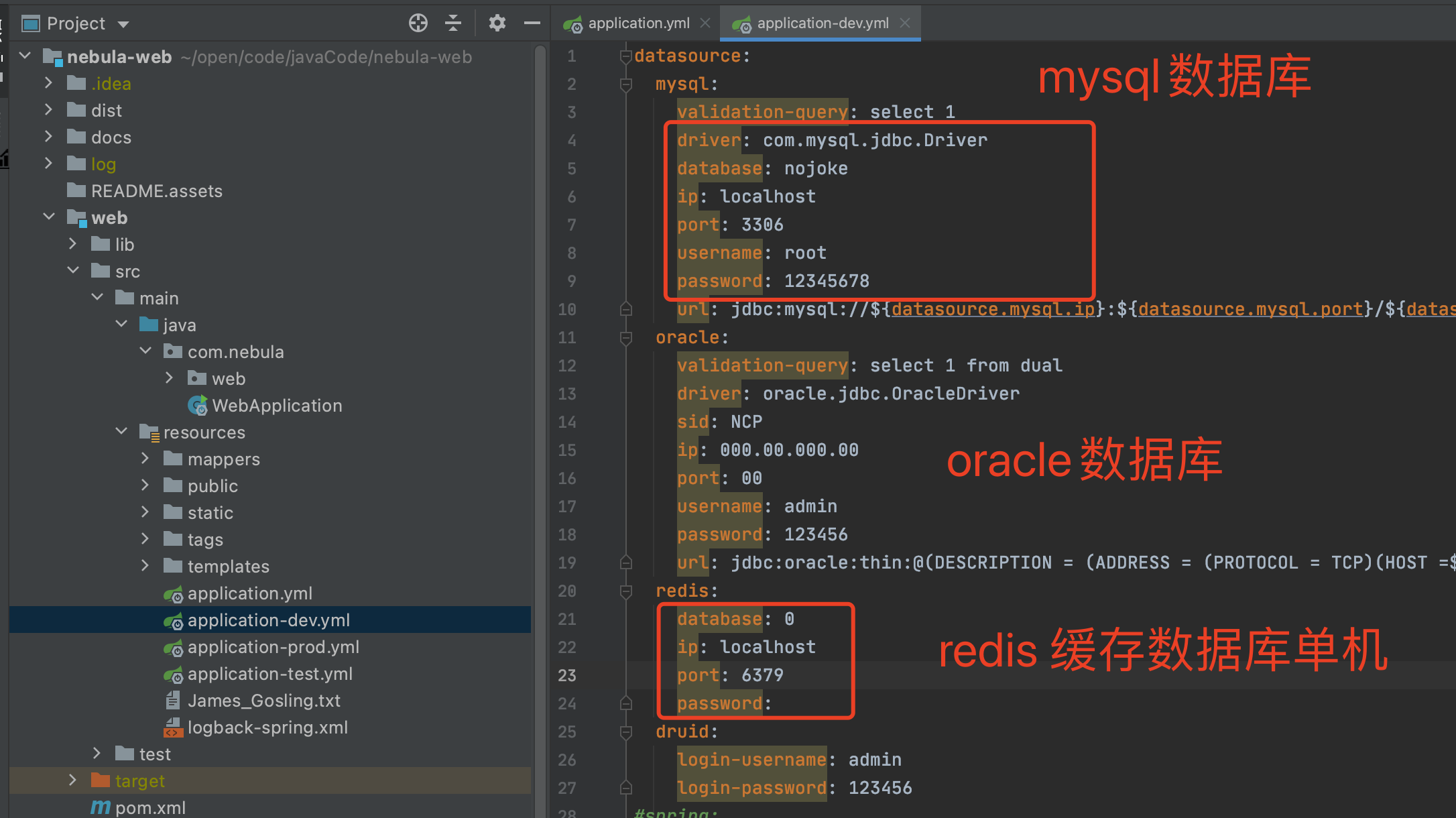
Task: Click the Project tree vertical scrollbar
Action: click(540, 402)
